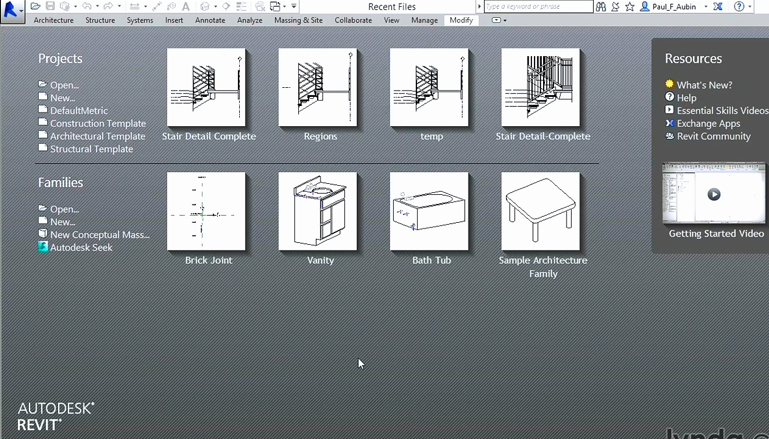Click the Aligned Dimension icon
The width and height of the screenshot is (769, 439).
point(157,6)
